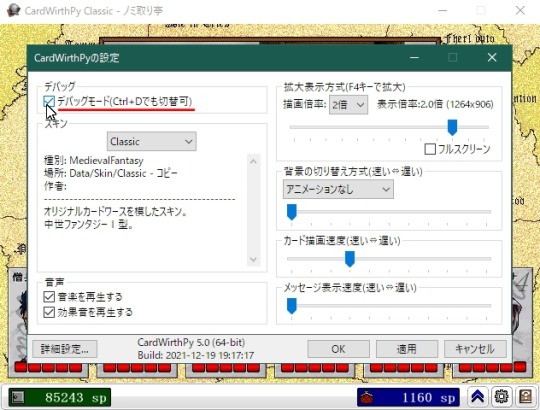
Task: Open the 描画倍率 2倍 dropdown
Action: pos(348,104)
